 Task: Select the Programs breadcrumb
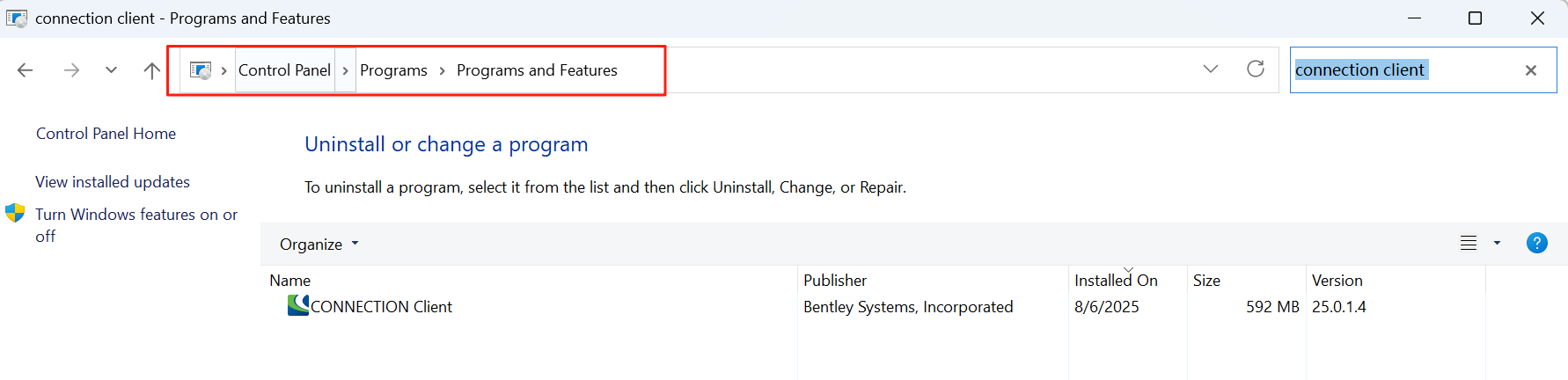(393, 70)
